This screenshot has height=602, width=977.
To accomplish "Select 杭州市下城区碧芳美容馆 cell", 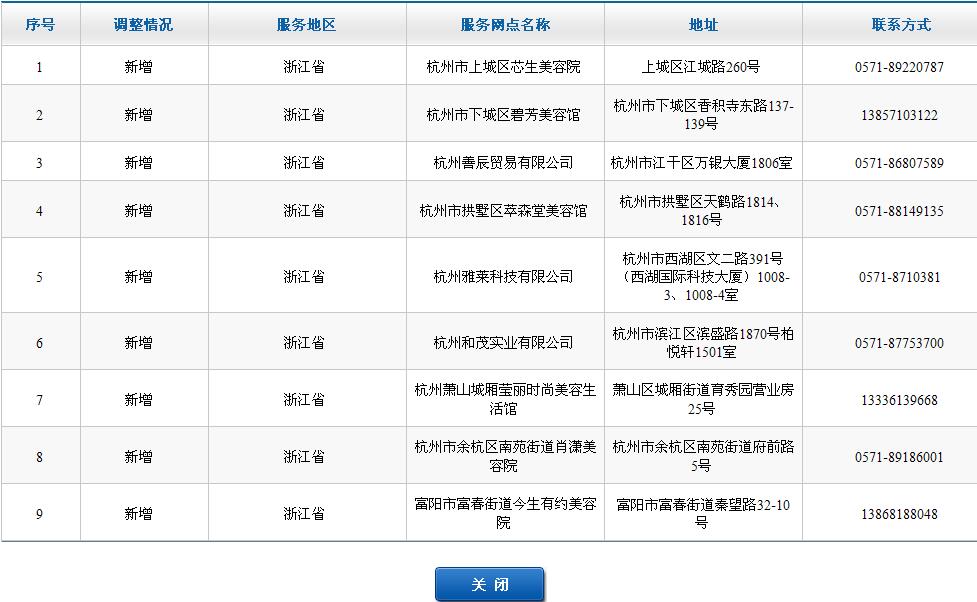I will (503, 115).
